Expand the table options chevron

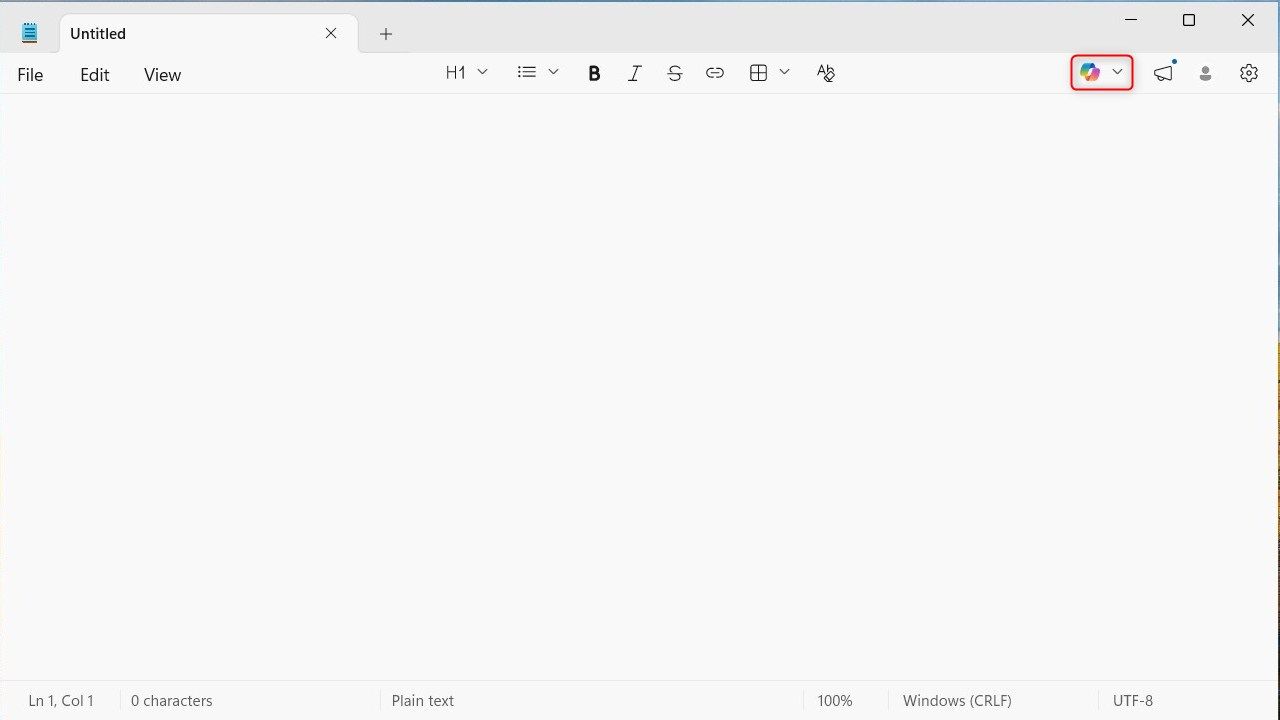pyautogui.click(x=784, y=72)
